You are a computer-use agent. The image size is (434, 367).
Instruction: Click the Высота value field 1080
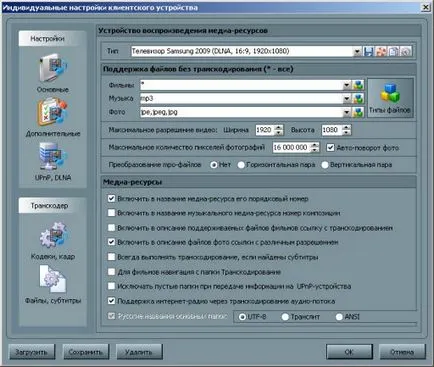pos(332,130)
